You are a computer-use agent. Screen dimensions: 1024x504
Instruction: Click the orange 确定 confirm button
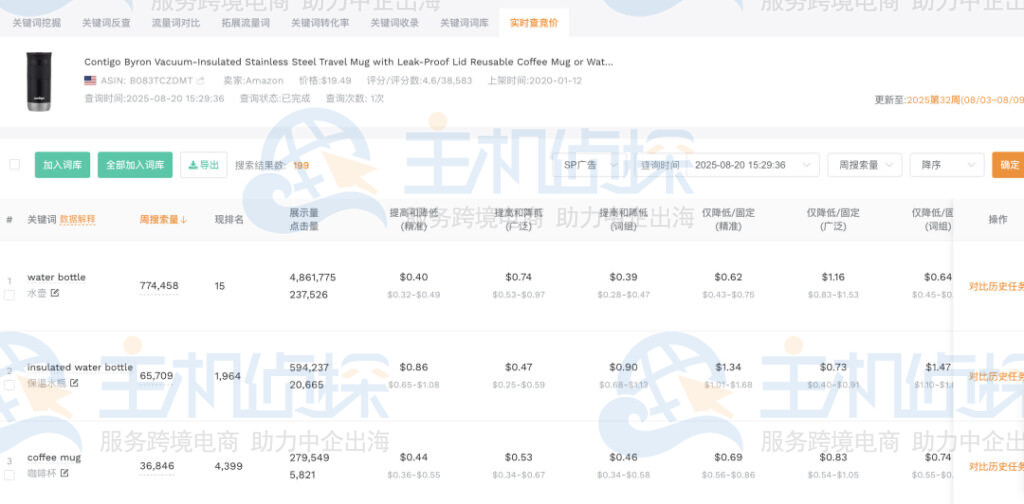click(x=1009, y=165)
